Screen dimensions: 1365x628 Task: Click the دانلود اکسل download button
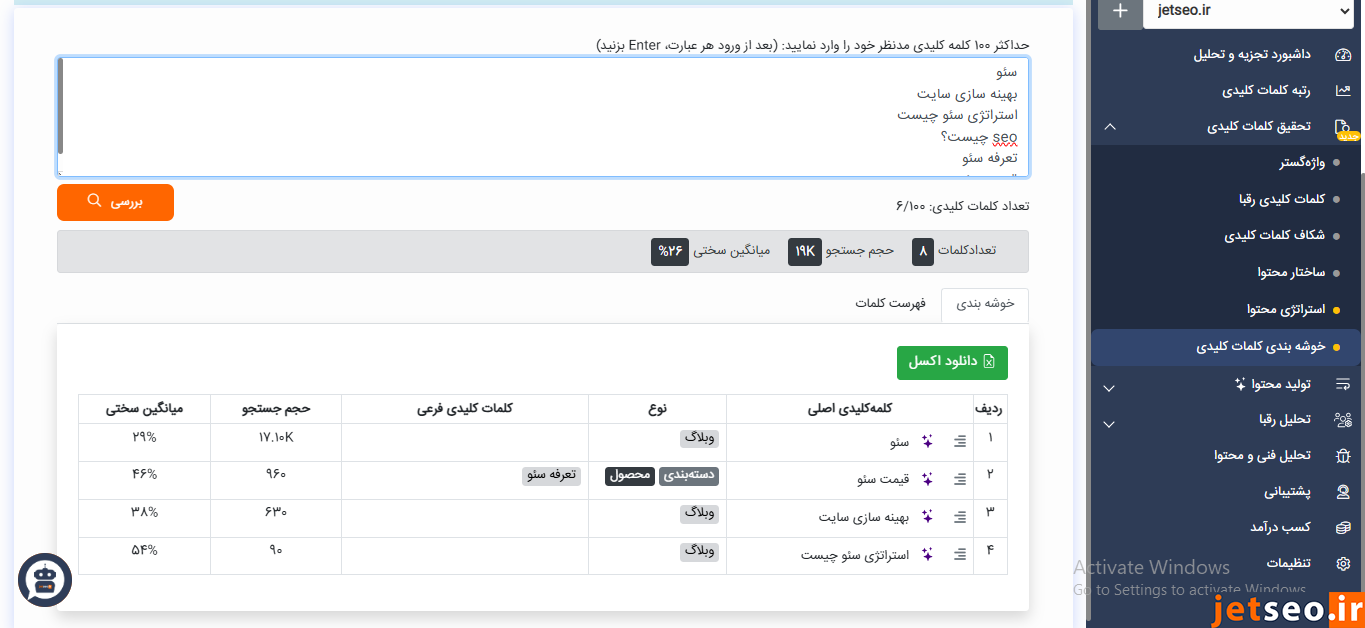[952, 363]
